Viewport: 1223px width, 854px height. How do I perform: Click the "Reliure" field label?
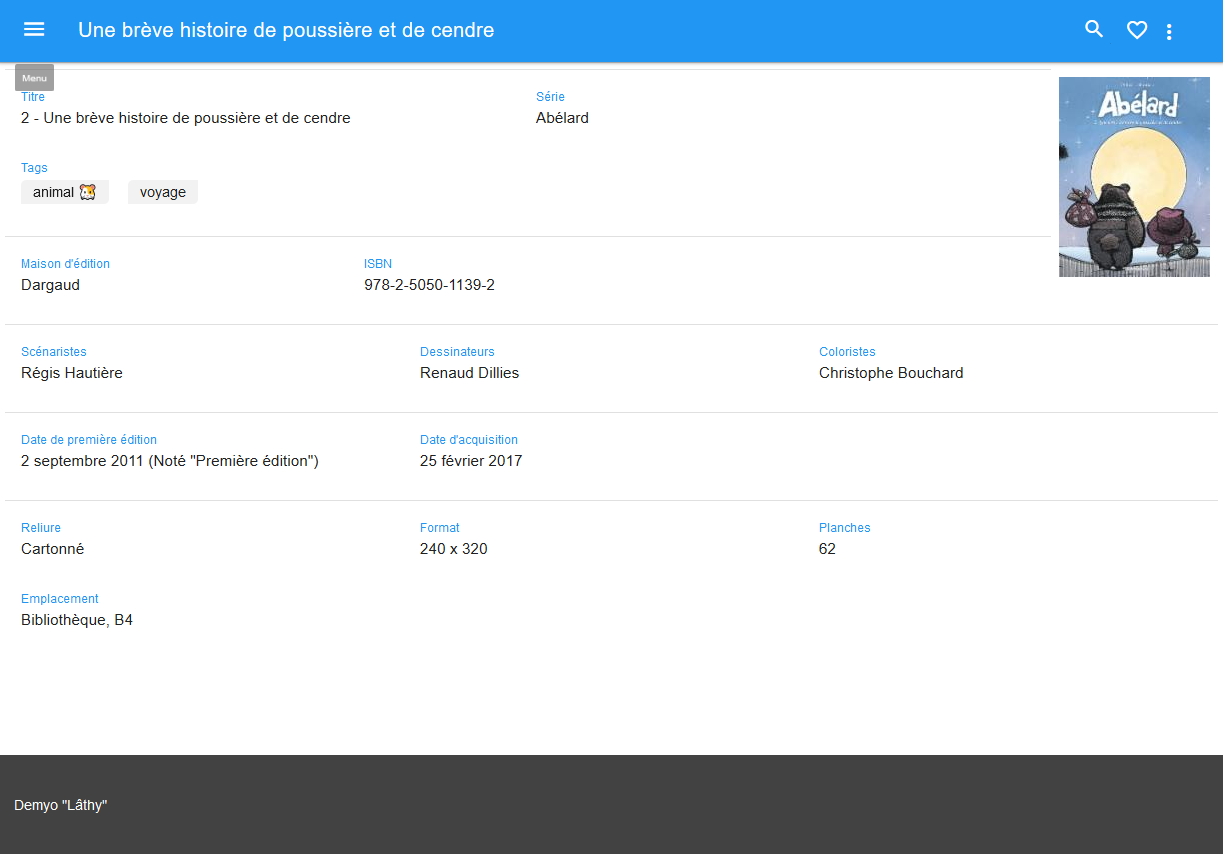[41, 528]
